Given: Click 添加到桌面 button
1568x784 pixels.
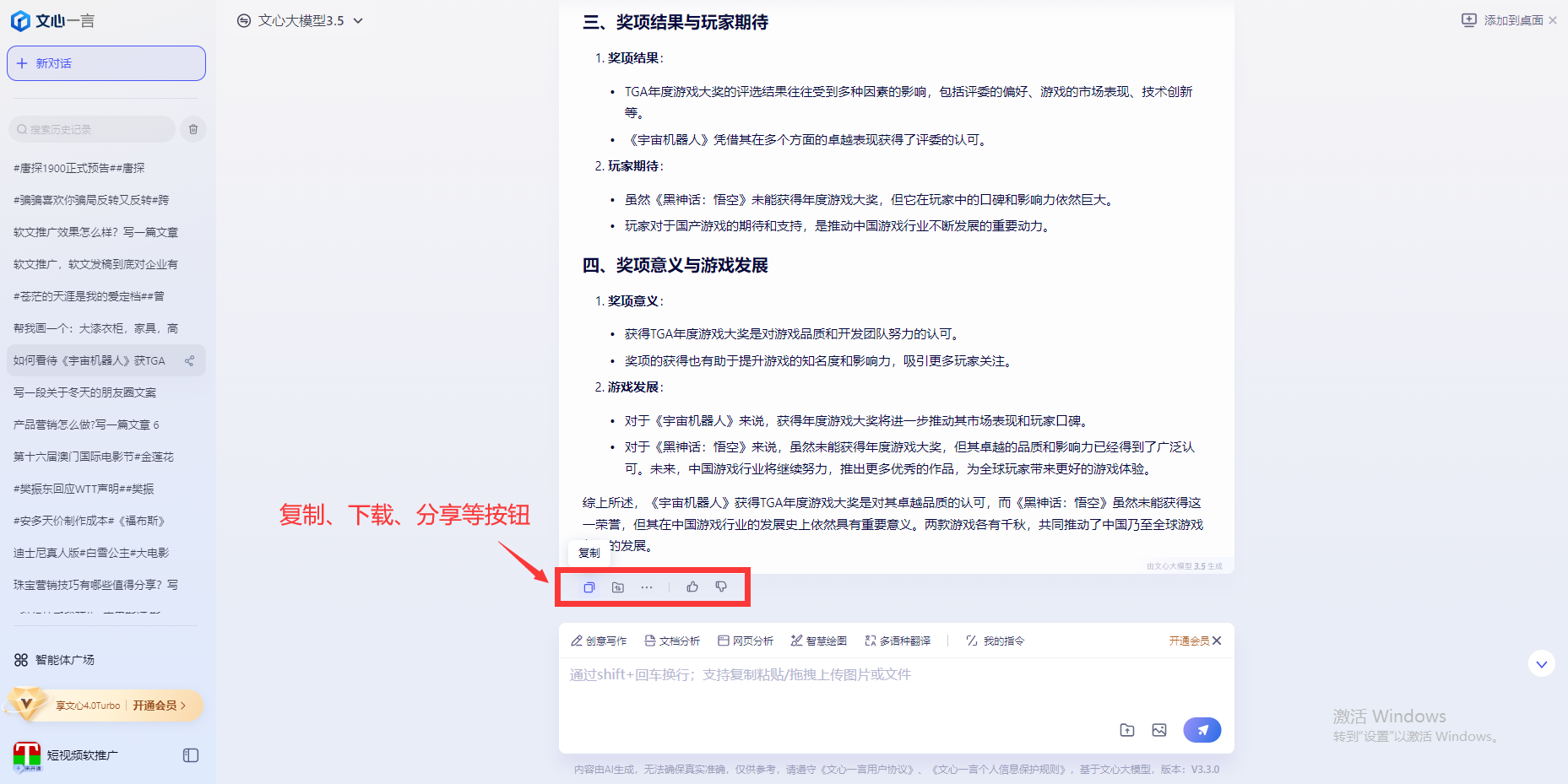Looking at the screenshot, I should [1503, 20].
